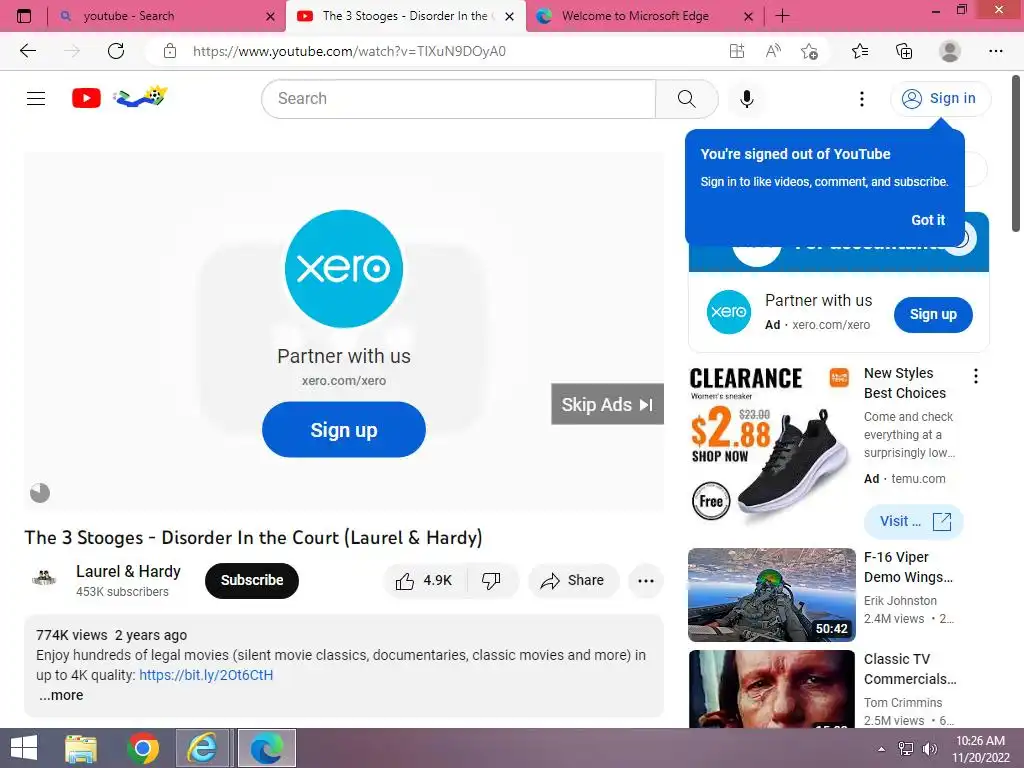Screen dimensions: 1024x768
Task: Close the youtube - Search tab
Action: [270, 17]
